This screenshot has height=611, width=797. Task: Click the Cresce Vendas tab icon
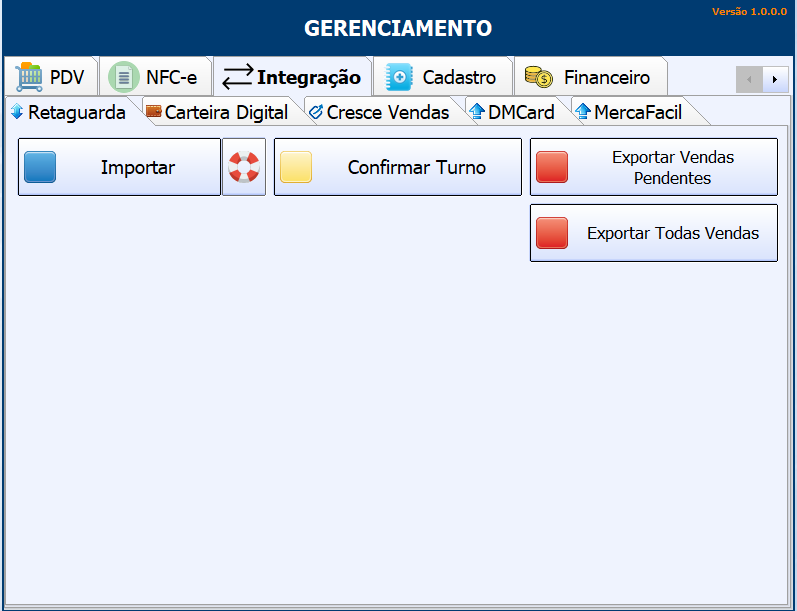point(316,112)
